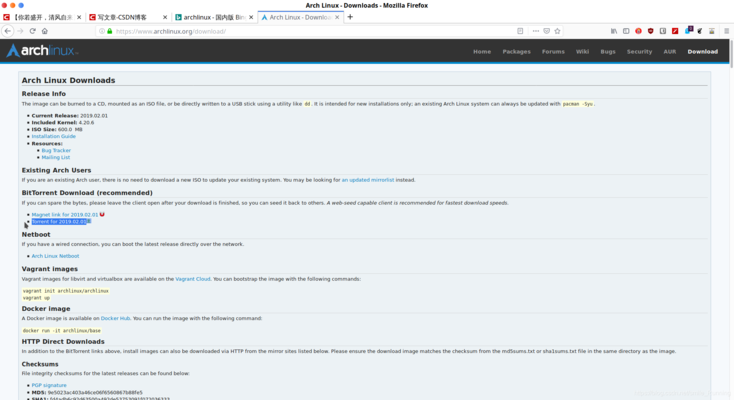Open Packages in the Arch navigation bar
This screenshot has height=400, width=734.
(516, 51)
